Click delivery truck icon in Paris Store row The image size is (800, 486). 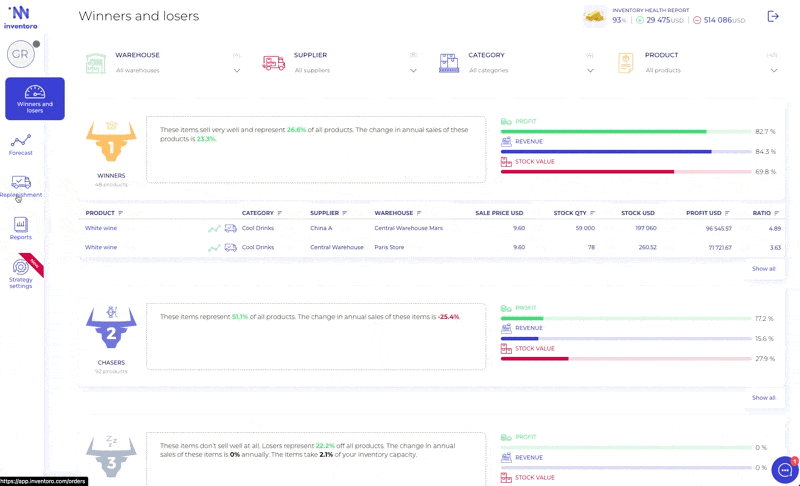[231, 247]
